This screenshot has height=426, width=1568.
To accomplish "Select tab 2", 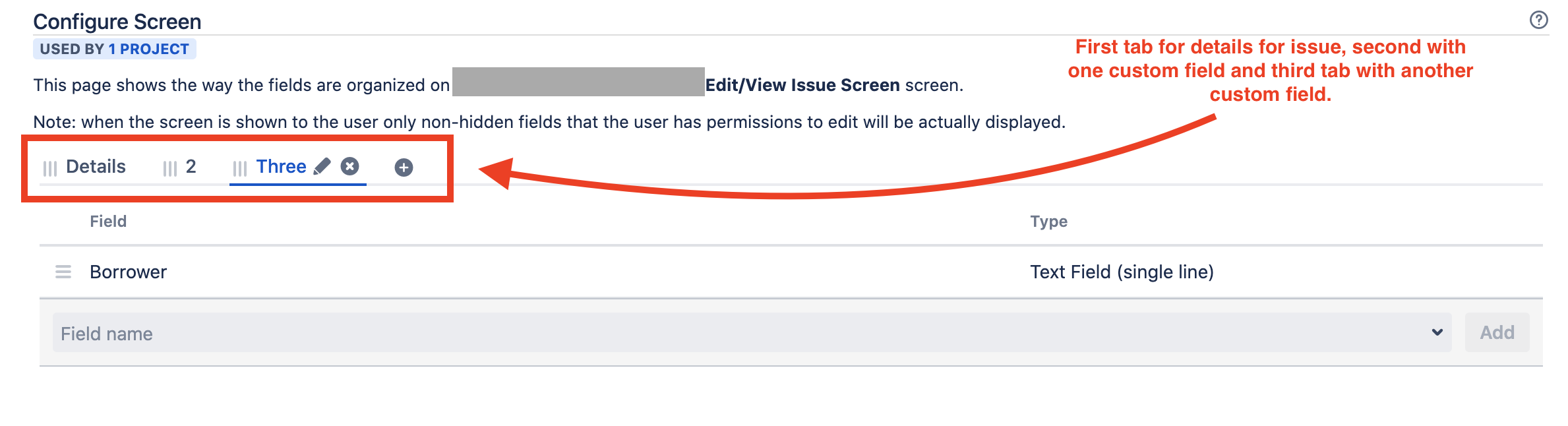I will coord(191,167).
